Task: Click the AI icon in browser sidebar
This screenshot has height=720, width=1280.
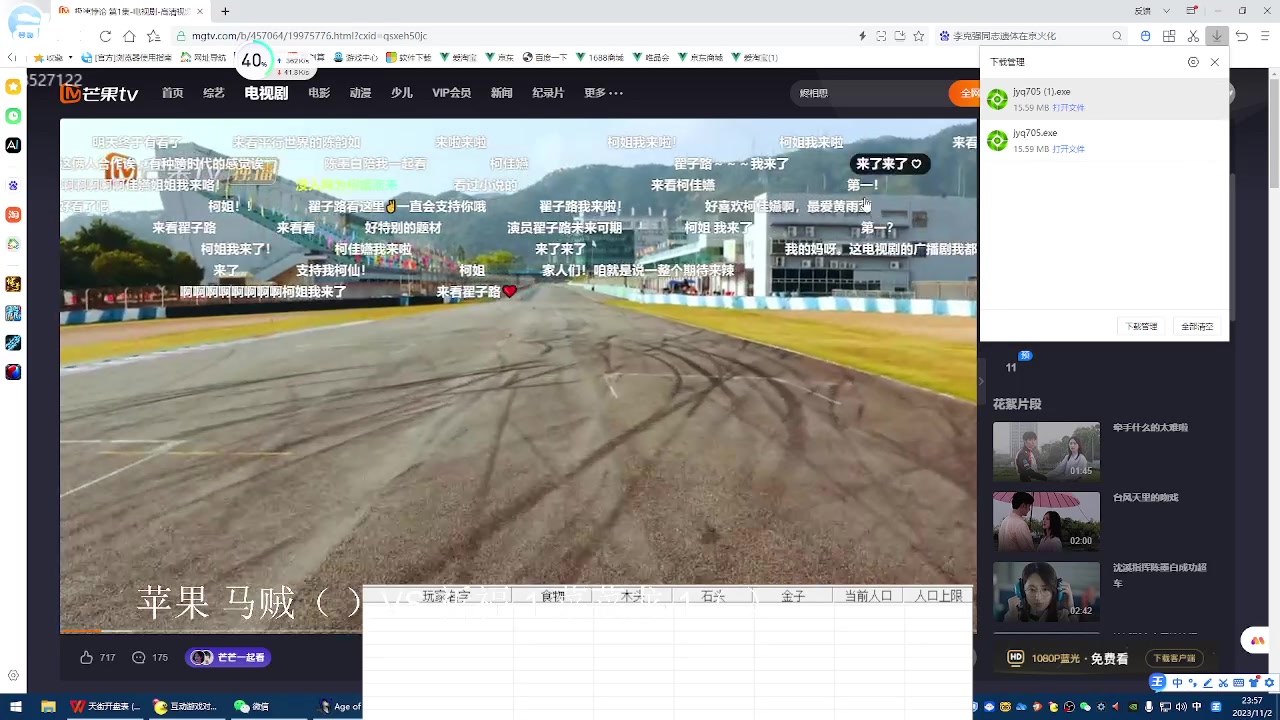Action: pyautogui.click(x=13, y=145)
